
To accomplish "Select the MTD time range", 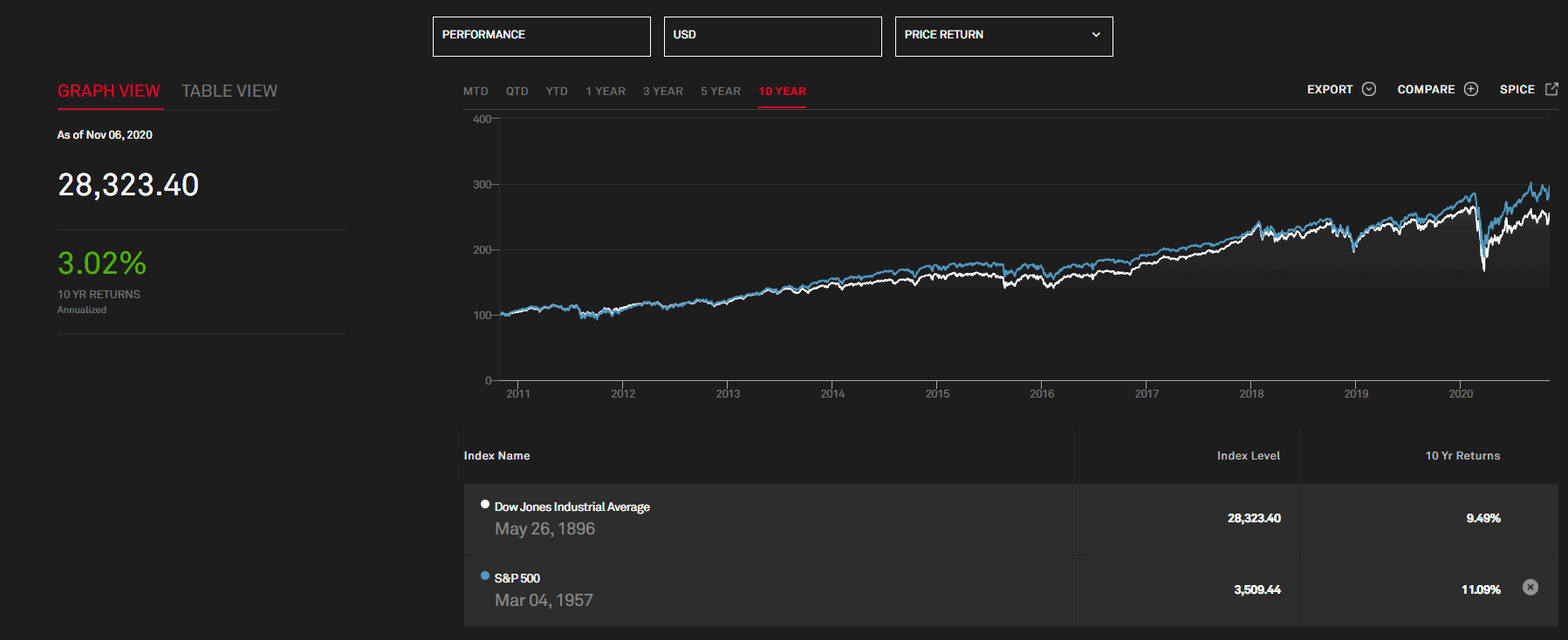I will [476, 91].
